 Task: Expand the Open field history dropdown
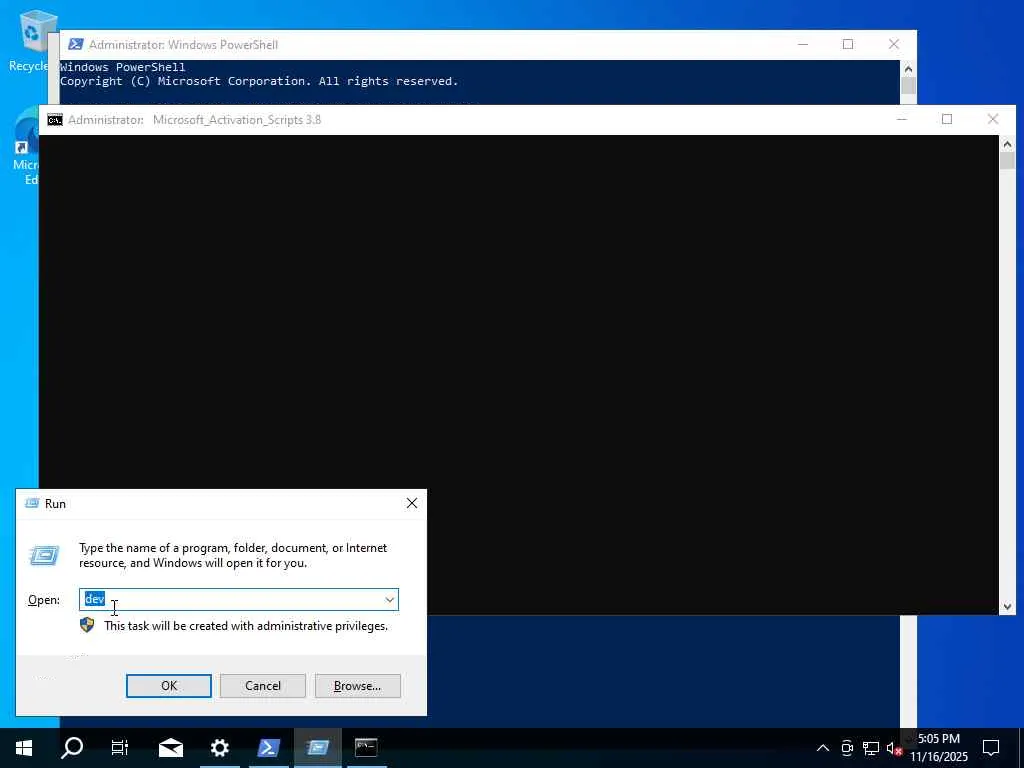(389, 600)
